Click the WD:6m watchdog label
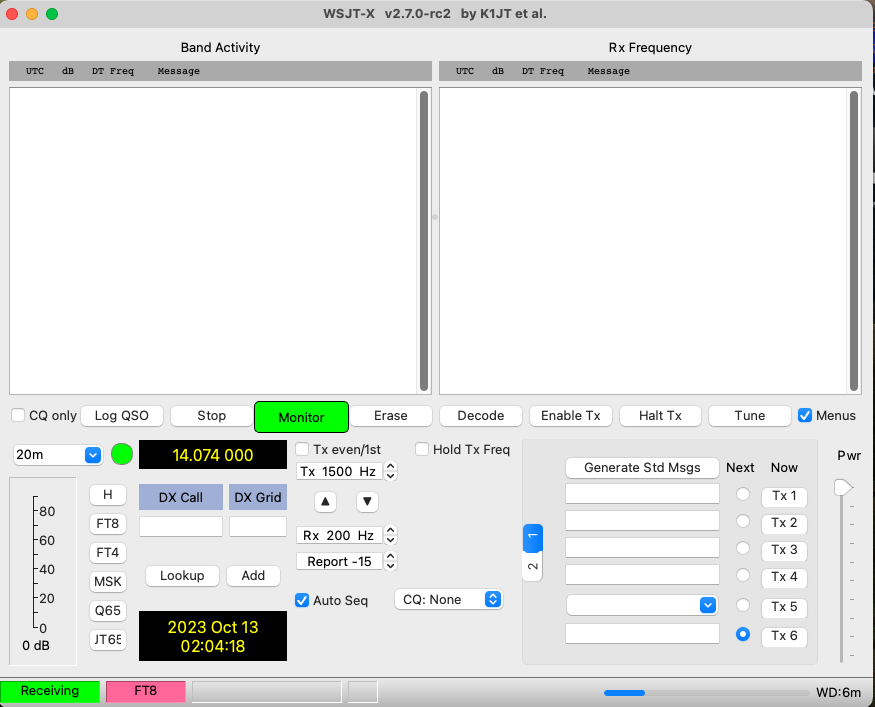 pos(839,692)
